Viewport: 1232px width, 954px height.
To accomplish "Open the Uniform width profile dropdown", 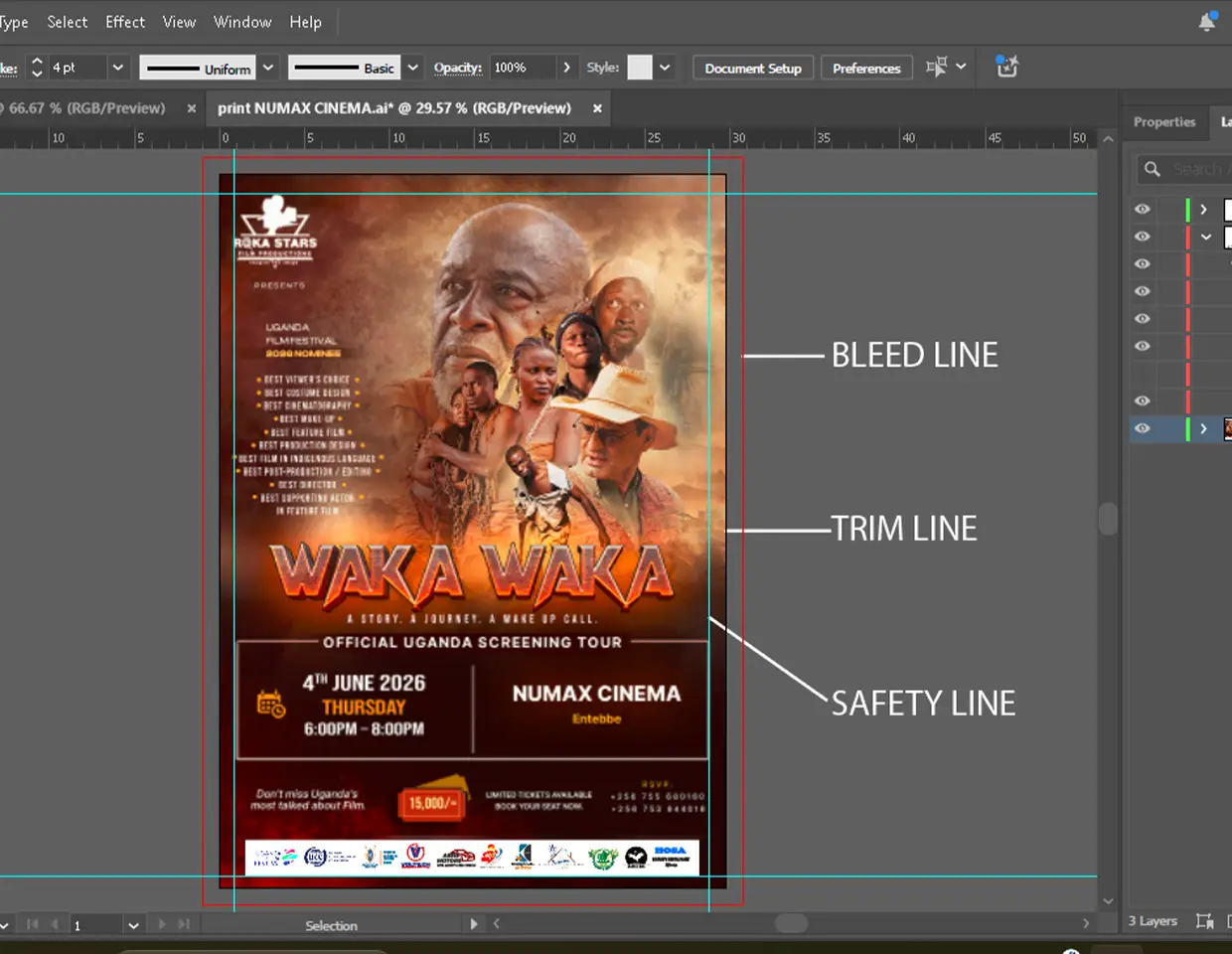I will [x=268, y=68].
